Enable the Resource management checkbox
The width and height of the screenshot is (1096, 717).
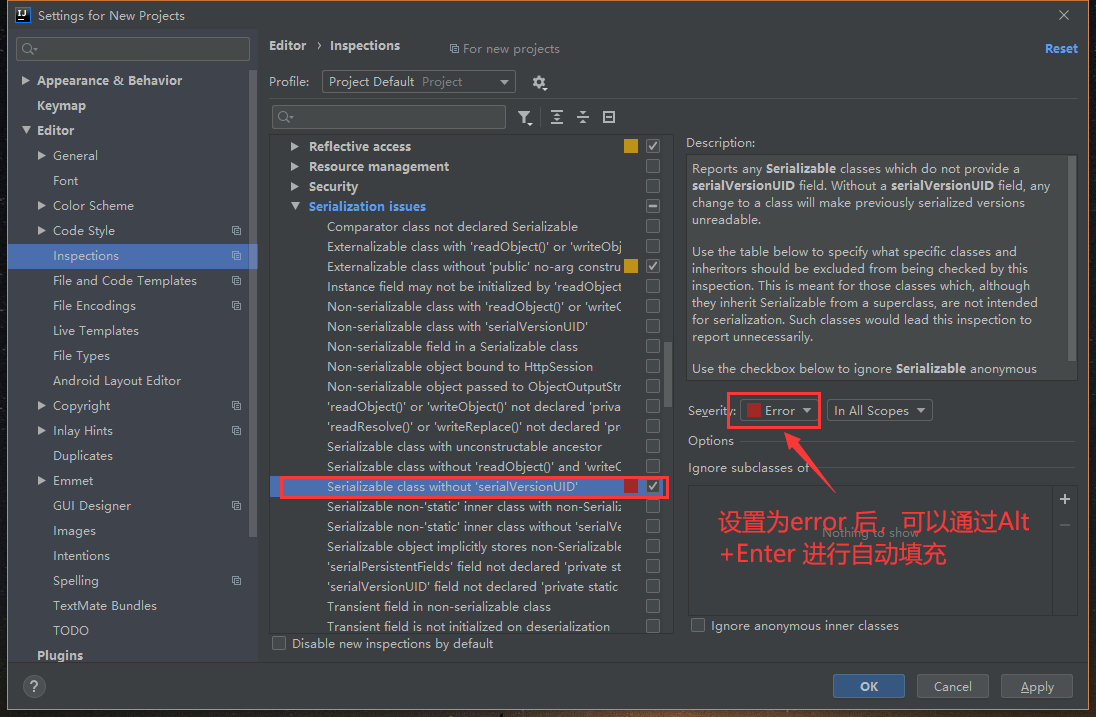click(x=653, y=166)
